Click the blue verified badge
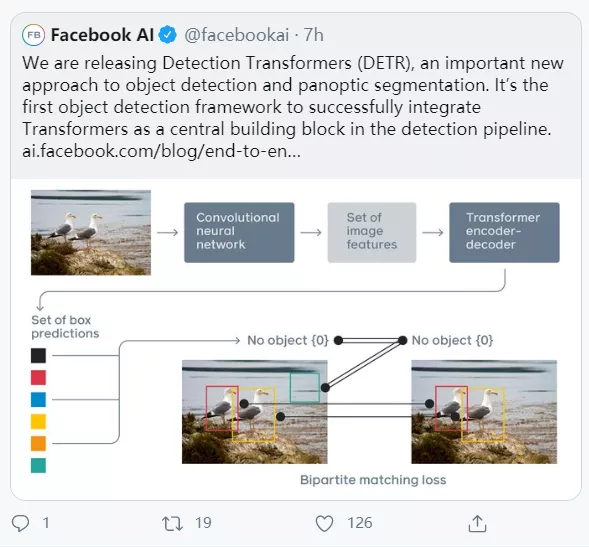Image resolution: width=589 pixels, height=547 pixels. click(168, 35)
